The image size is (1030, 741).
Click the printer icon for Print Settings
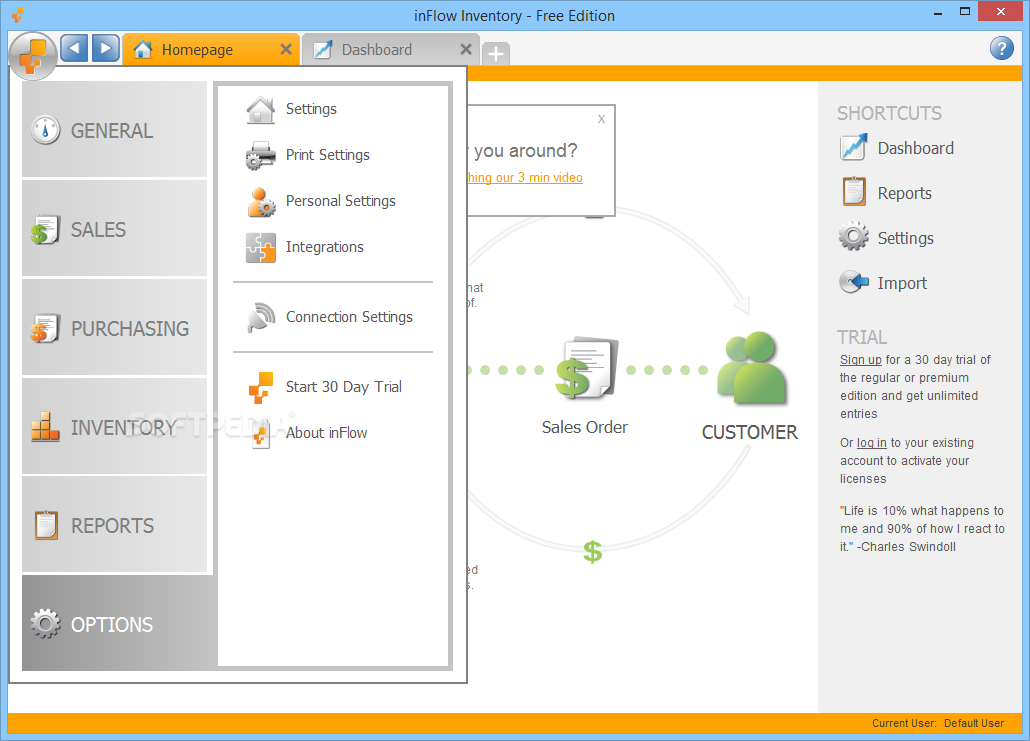pos(261,156)
